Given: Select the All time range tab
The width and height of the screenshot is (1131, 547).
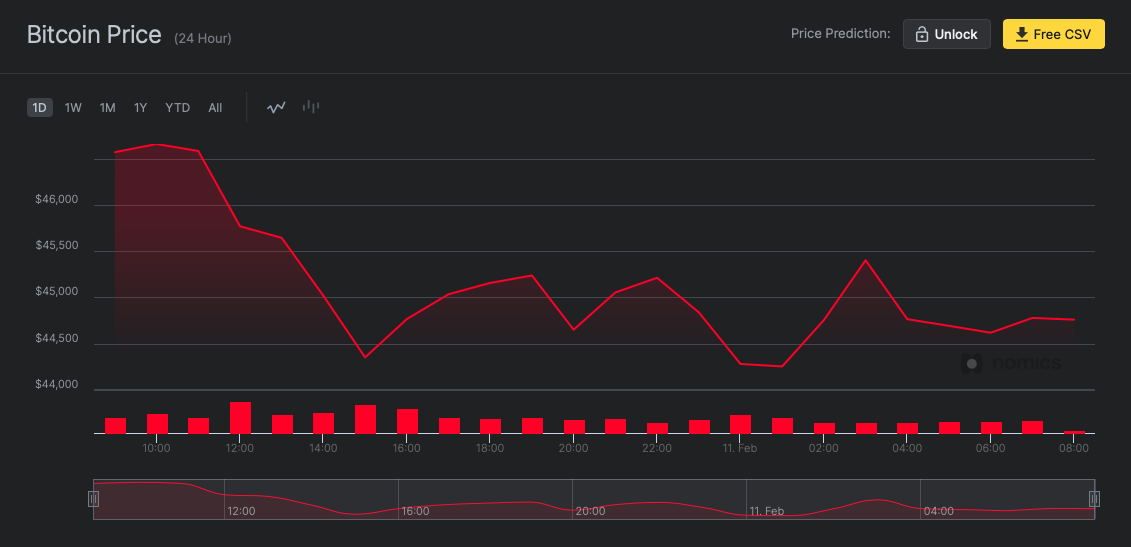Looking at the screenshot, I should tap(215, 108).
